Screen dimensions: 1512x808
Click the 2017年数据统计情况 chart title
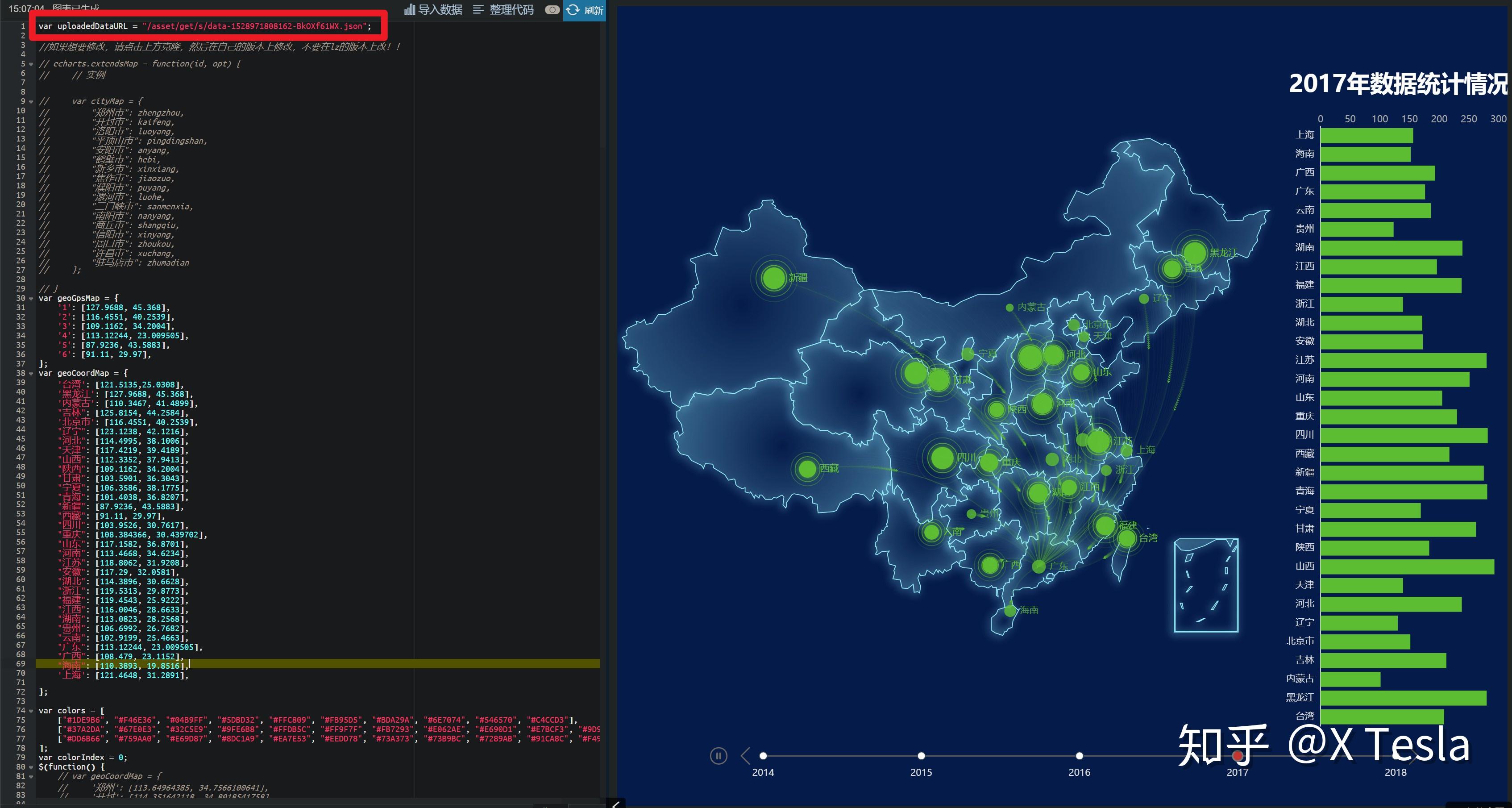pos(1398,84)
